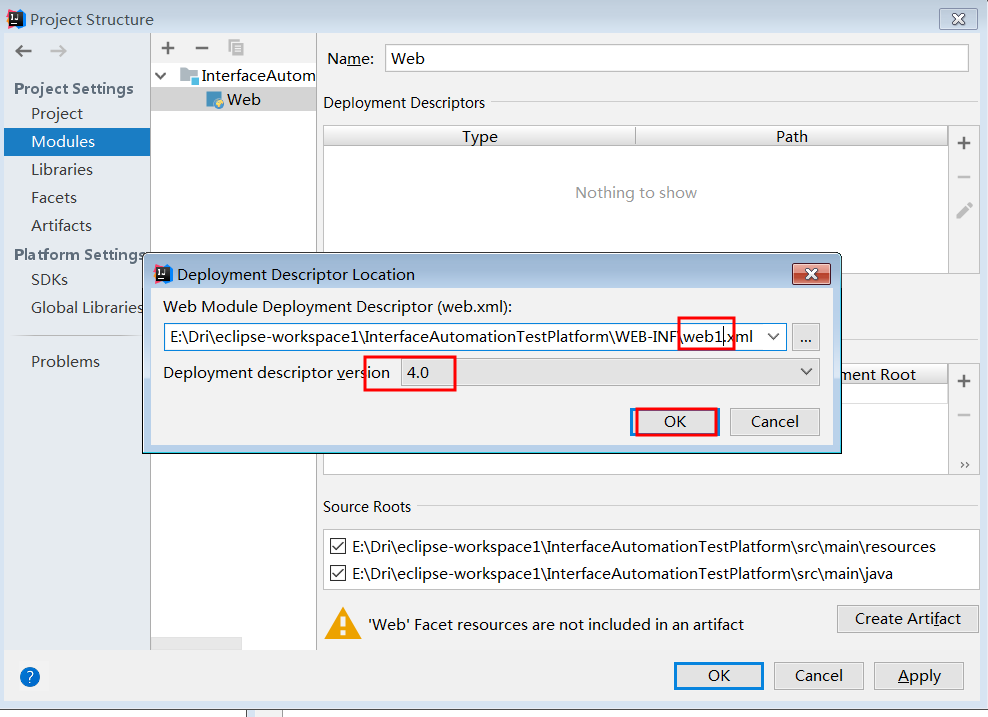
Task: Close the Deployment Descriptor Location dialog
Action: coord(811,274)
